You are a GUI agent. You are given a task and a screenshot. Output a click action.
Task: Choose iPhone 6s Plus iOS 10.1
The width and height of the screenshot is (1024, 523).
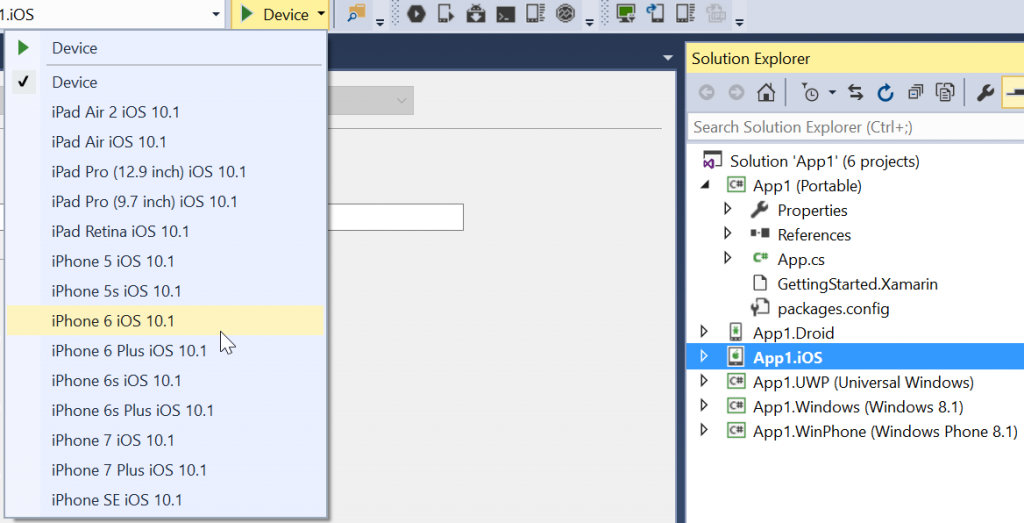pyautogui.click(x=166, y=411)
